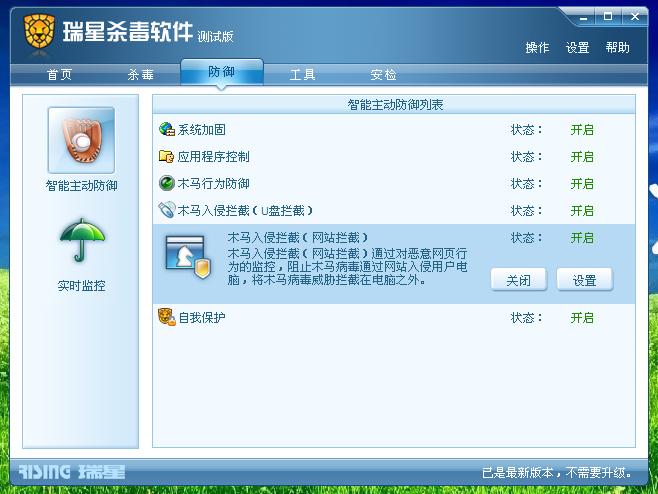The image size is (658, 494).
Task: Click 开启 status of 系统加固
Action: point(582,130)
